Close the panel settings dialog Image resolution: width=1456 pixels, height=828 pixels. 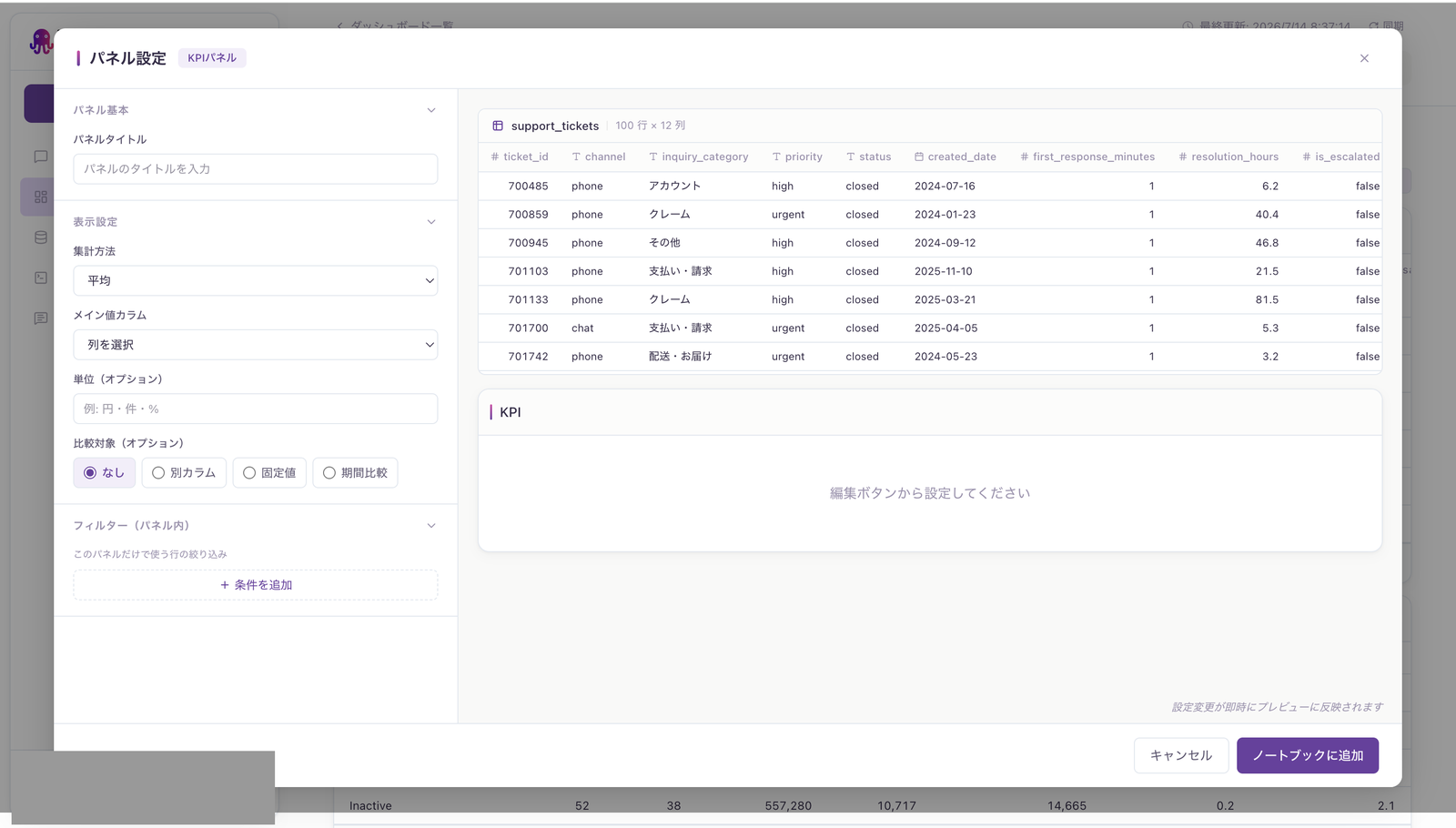(1364, 58)
